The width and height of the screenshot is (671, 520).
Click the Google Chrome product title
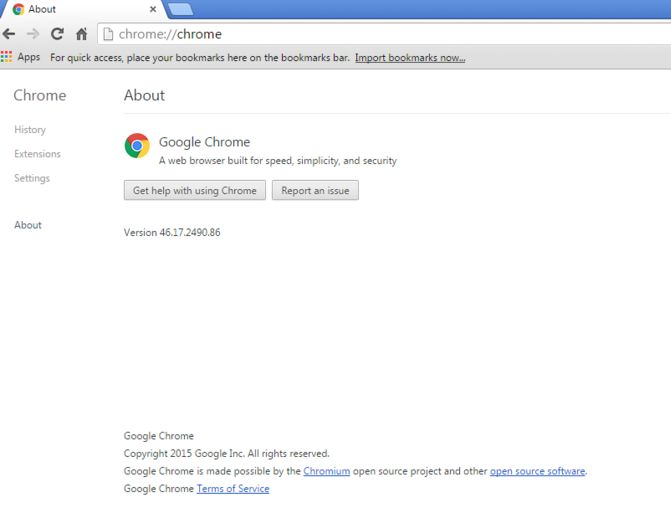tap(205, 142)
